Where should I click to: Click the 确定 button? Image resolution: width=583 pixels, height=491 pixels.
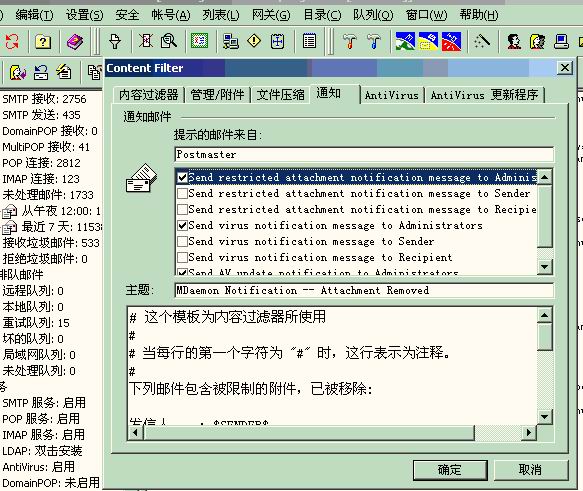pos(450,470)
